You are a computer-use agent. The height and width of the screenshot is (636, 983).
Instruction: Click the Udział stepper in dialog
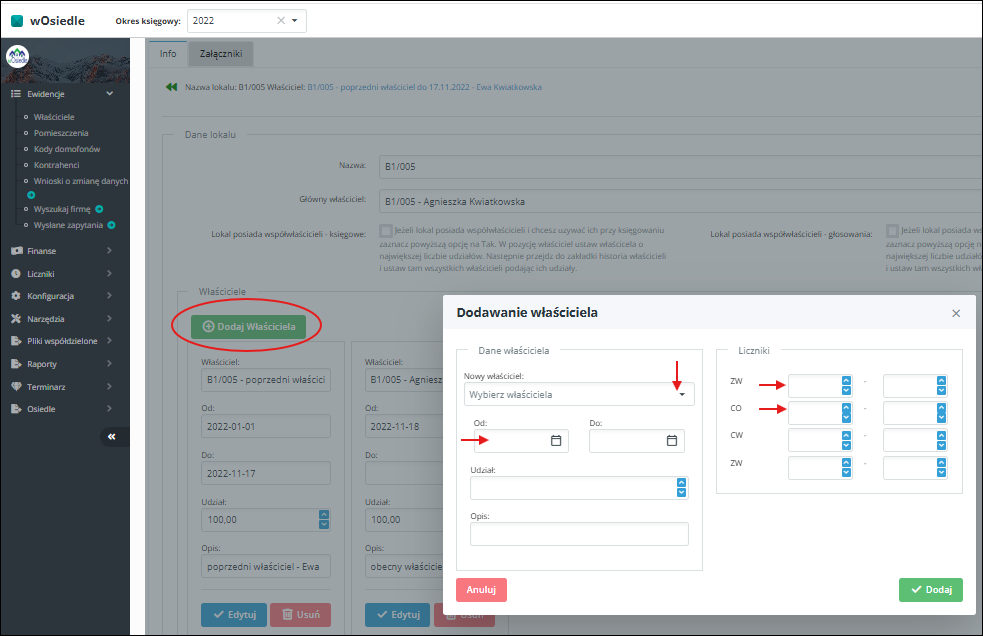coord(681,487)
